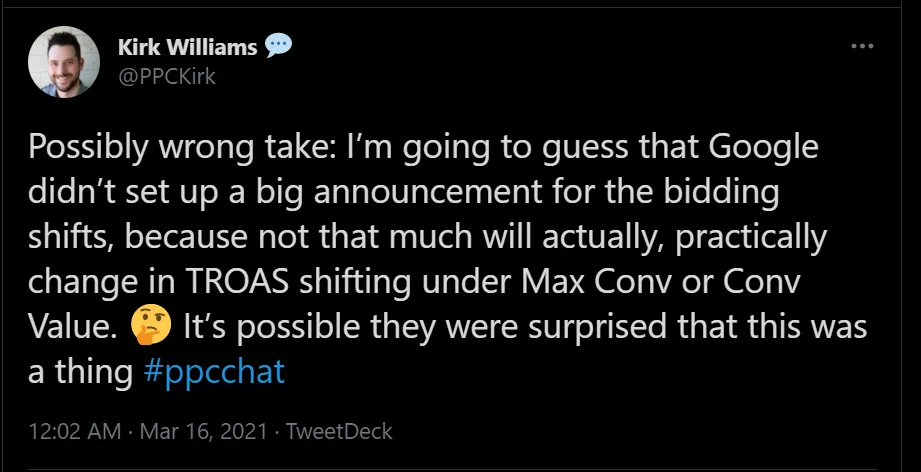
Task: Click the word Value in the tweet
Action: pyautogui.click(x=73, y=325)
